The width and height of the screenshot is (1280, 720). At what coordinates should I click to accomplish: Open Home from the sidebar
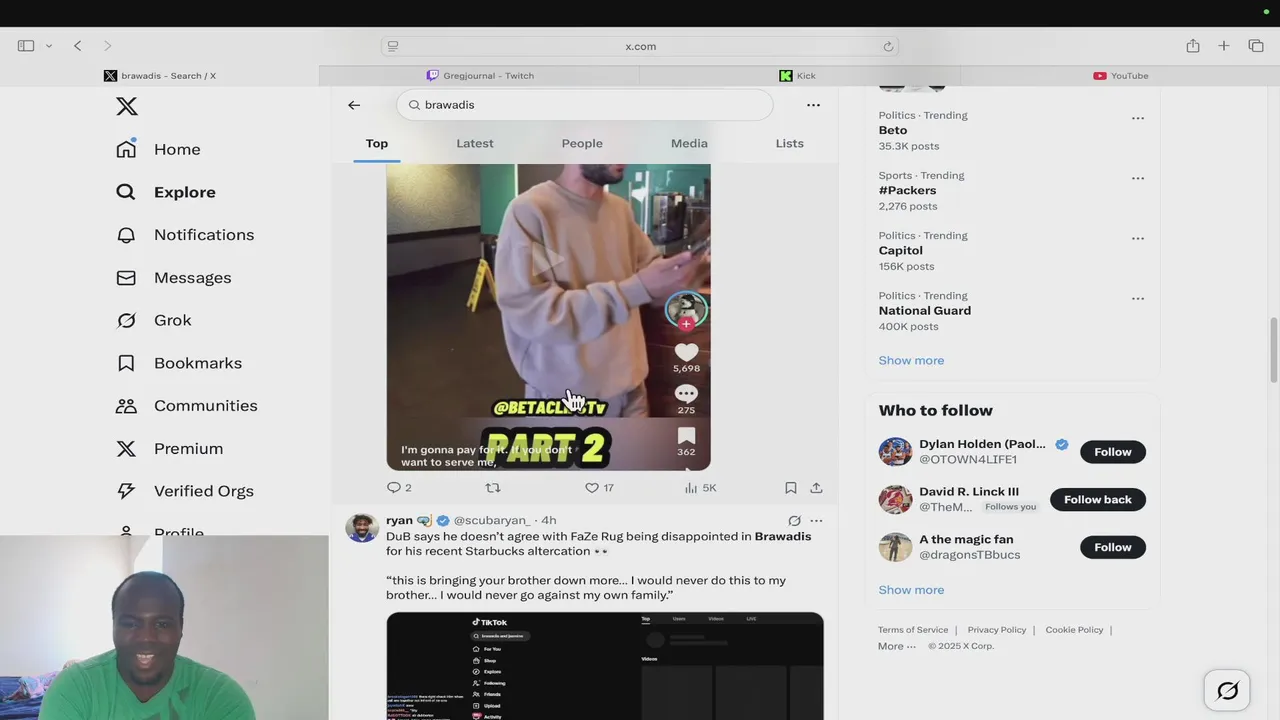point(158,149)
